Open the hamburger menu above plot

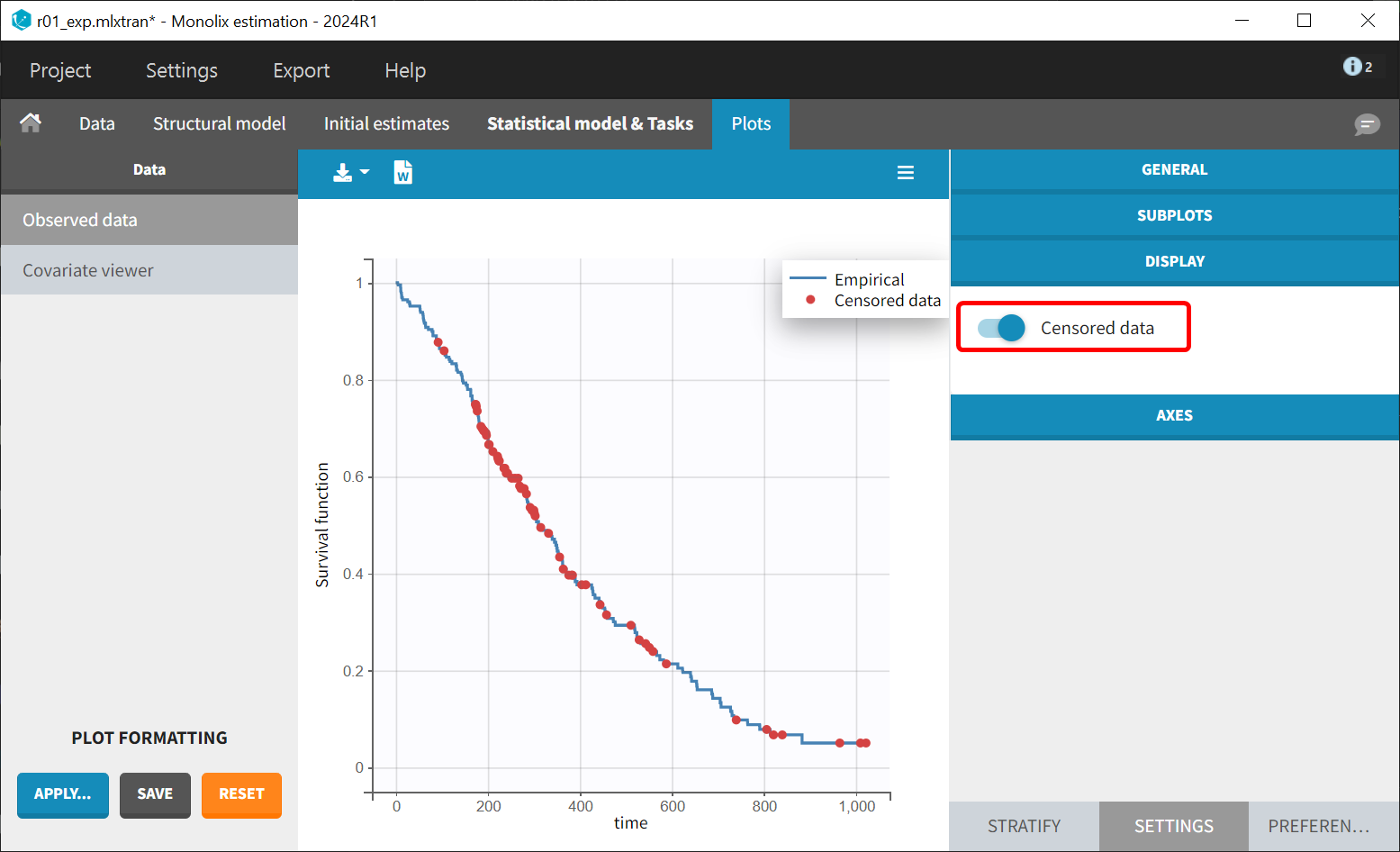pos(905,173)
